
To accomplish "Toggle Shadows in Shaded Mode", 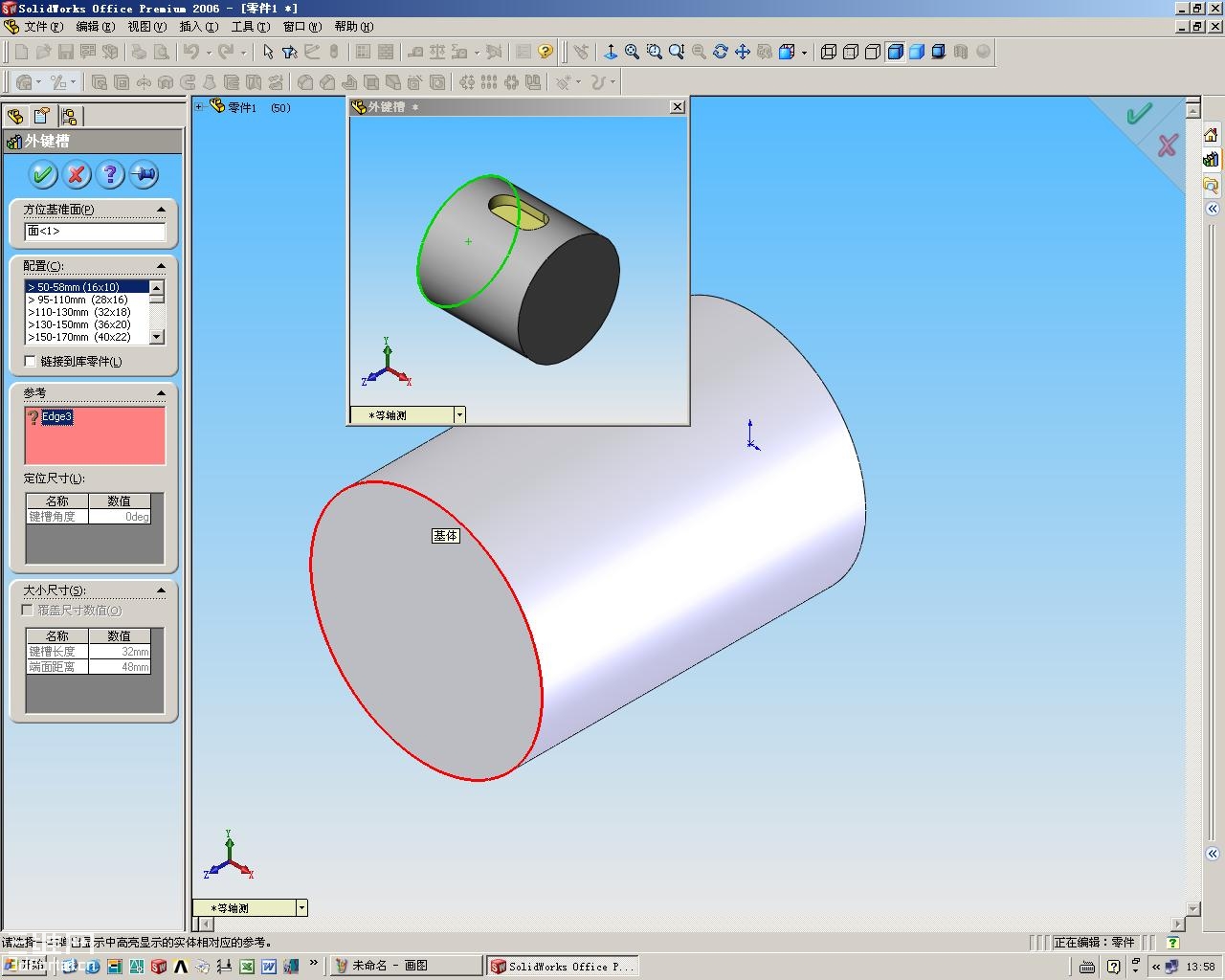I will 939,52.
